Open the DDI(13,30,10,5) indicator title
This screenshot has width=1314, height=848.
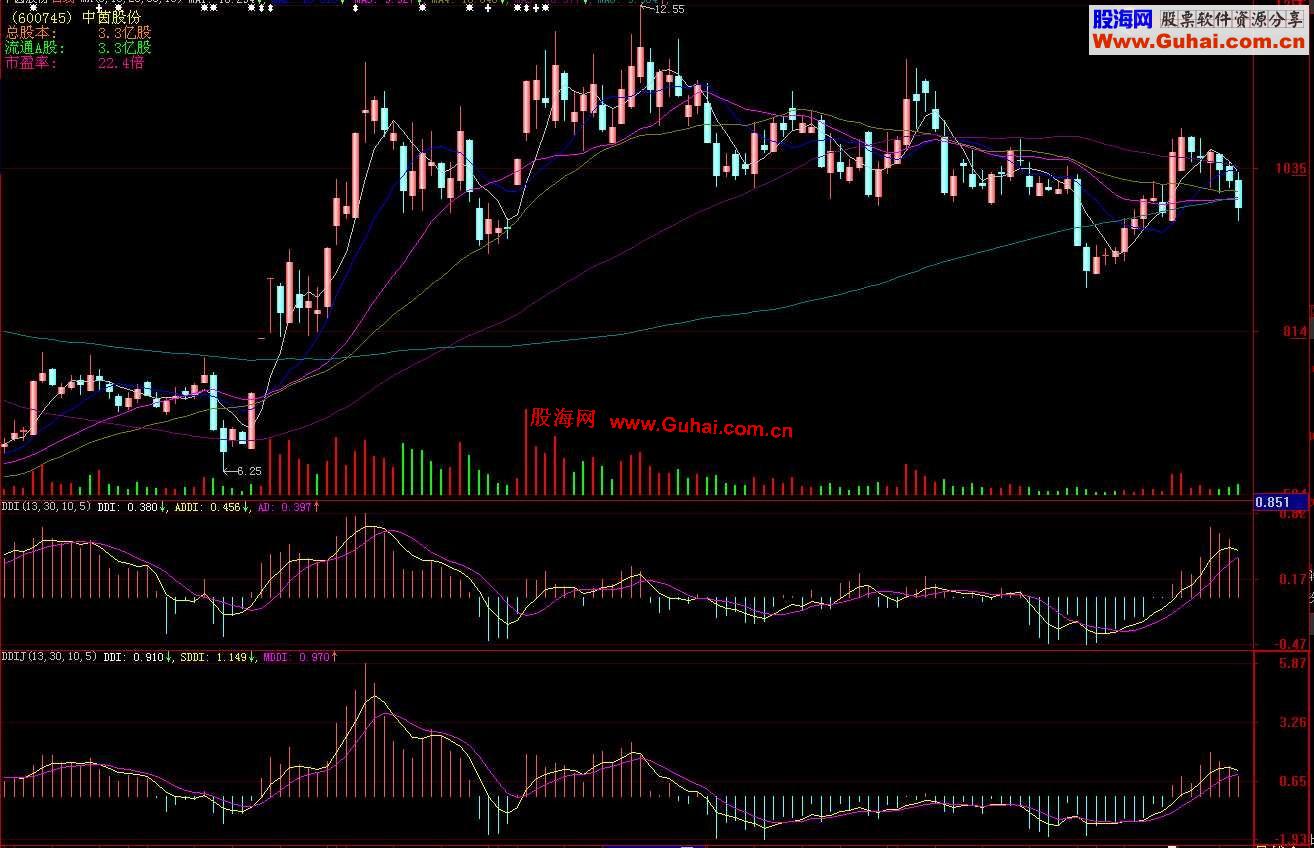(48, 507)
